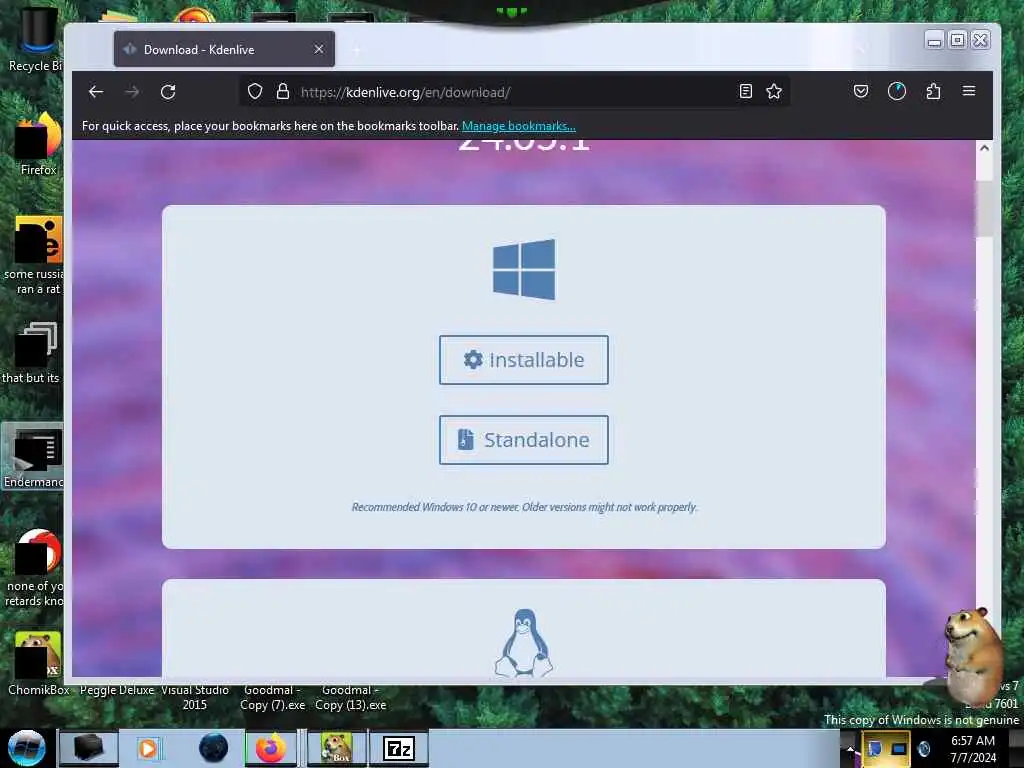1024x768 pixels.
Task: Click the padlock site security icon
Action: point(283,91)
